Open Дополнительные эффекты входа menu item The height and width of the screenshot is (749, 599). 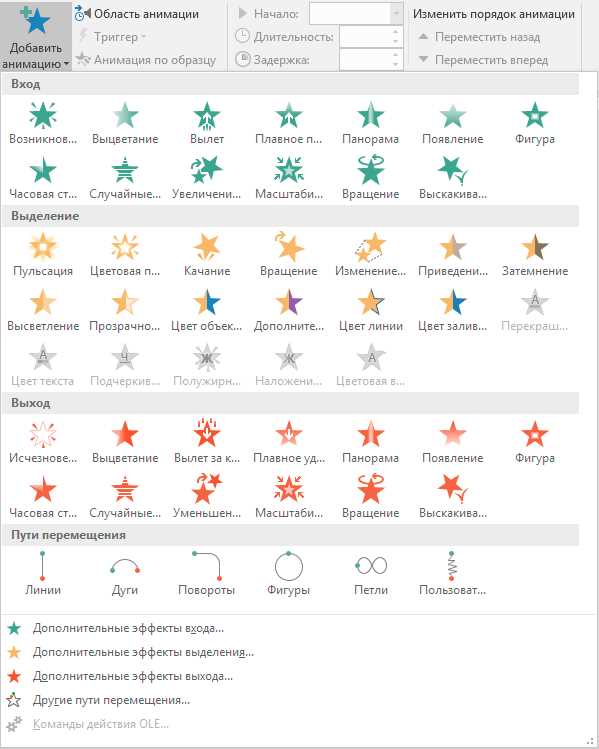(x=128, y=628)
